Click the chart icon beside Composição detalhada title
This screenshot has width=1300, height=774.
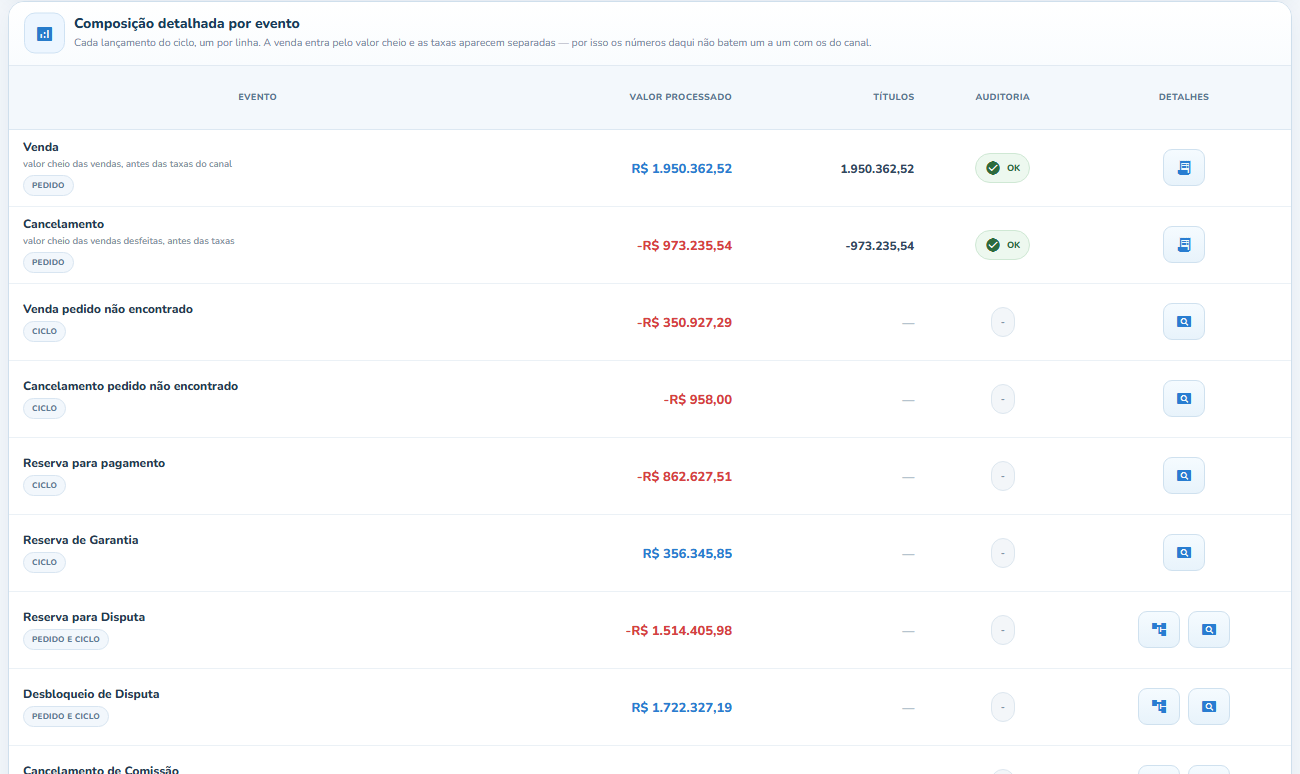coord(44,33)
